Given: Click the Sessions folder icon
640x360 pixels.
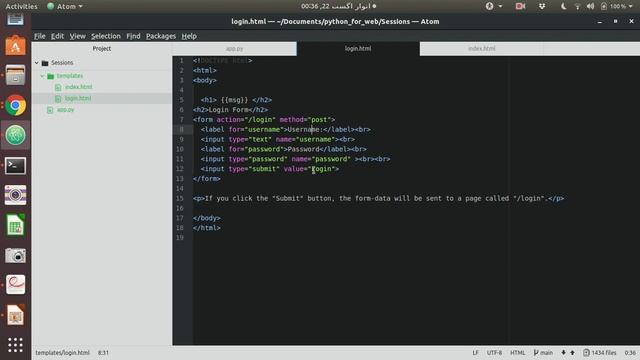Looking at the screenshot, I should coord(45,63).
